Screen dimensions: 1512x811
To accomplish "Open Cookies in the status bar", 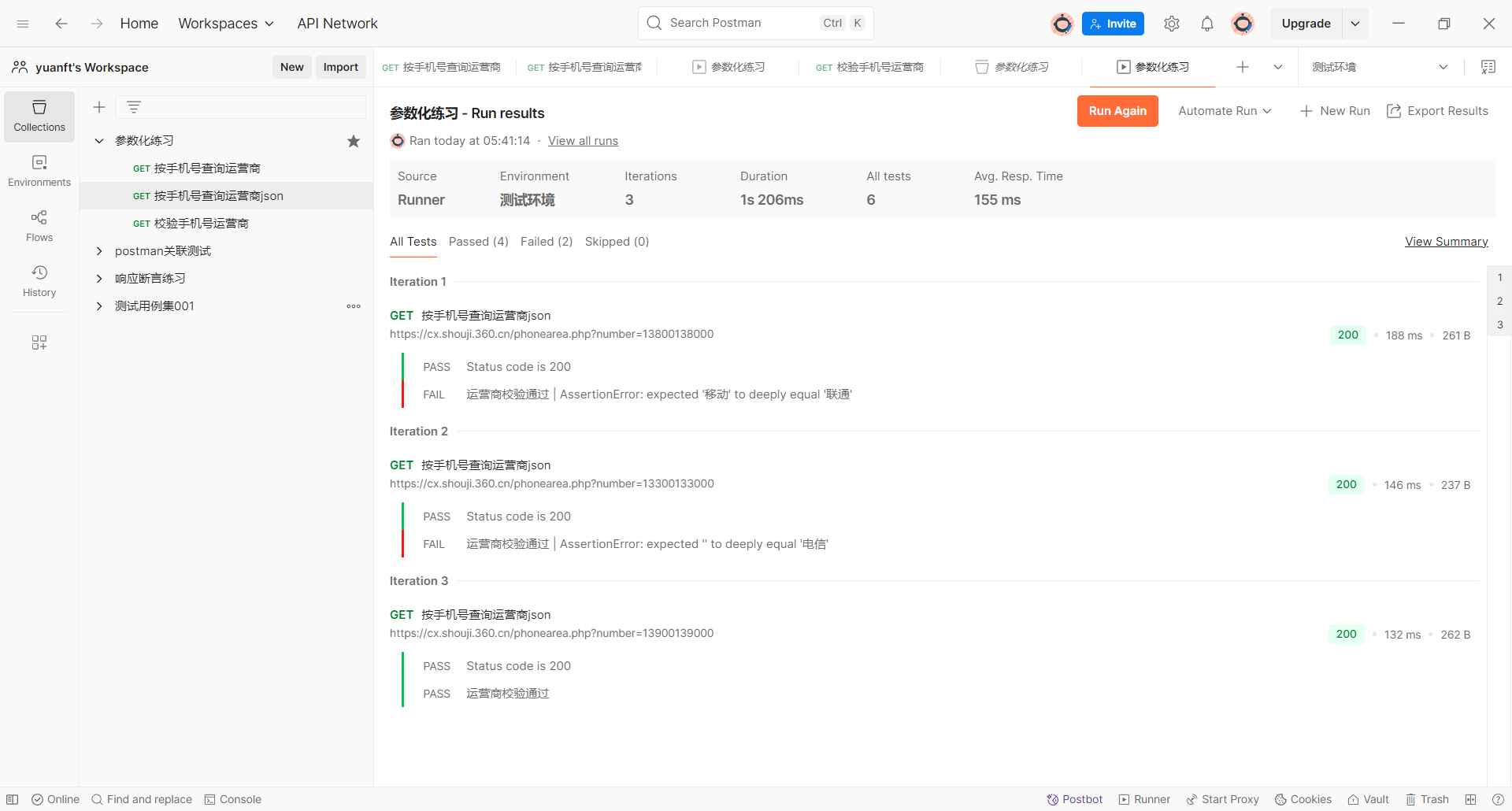I will [x=1303, y=799].
